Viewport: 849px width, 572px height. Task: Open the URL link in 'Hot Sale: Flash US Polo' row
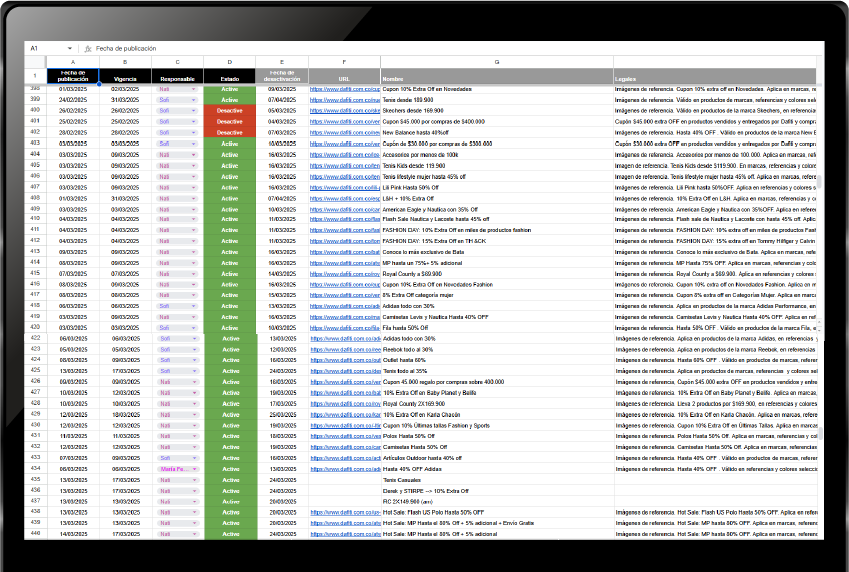click(345, 512)
